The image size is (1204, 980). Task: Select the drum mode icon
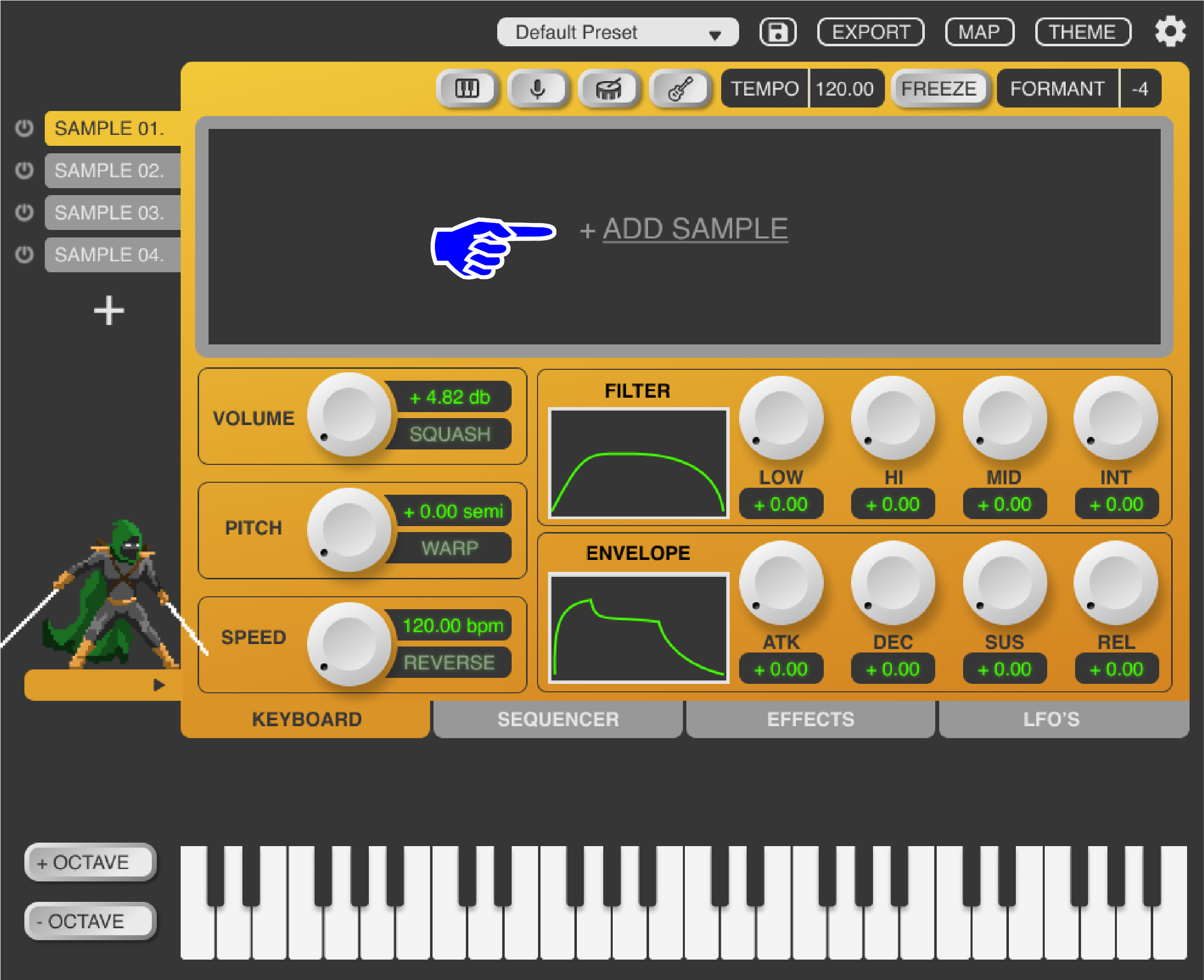click(609, 89)
